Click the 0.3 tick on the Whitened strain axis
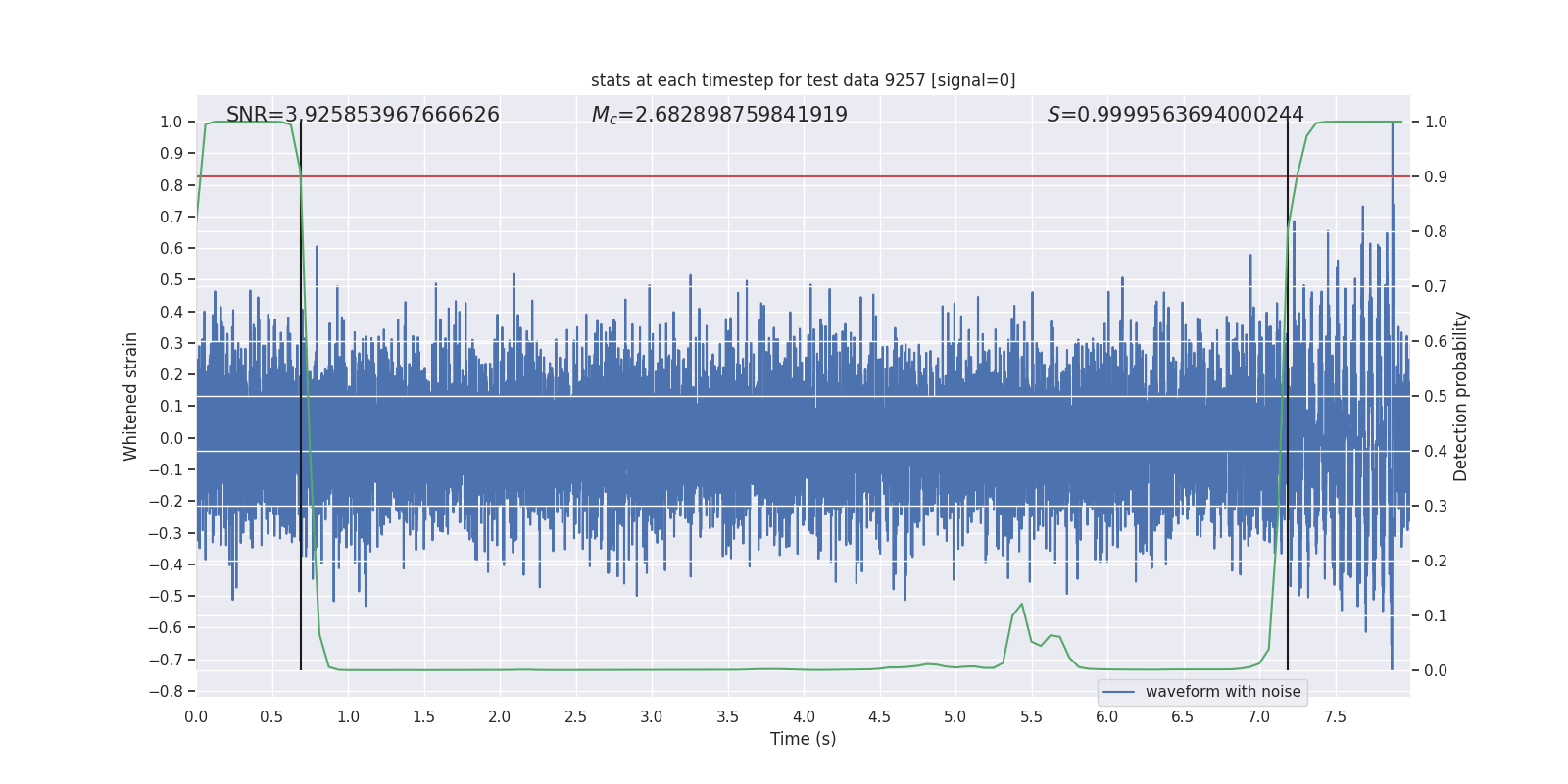The height and width of the screenshot is (784, 1568). click(x=171, y=344)
